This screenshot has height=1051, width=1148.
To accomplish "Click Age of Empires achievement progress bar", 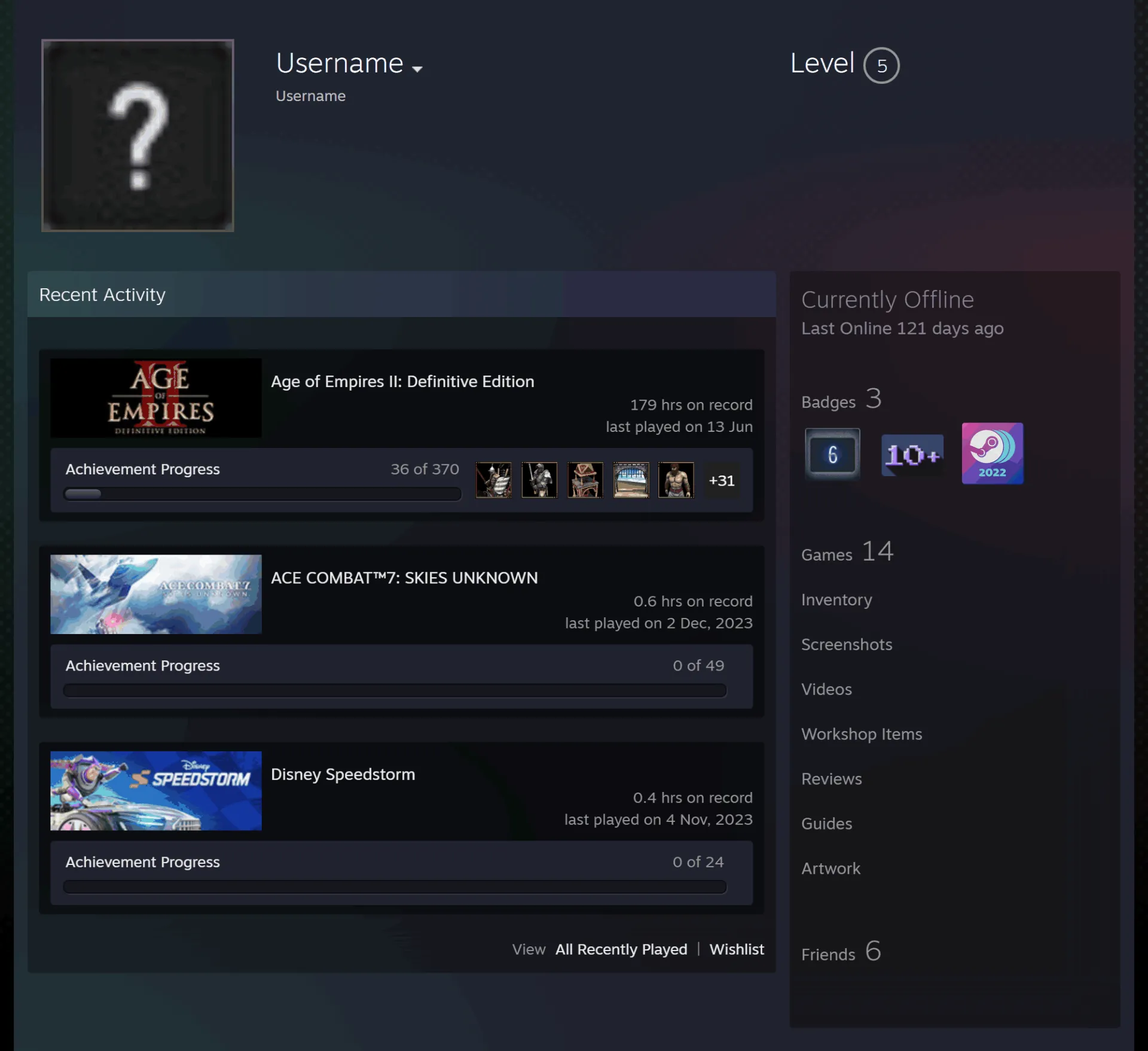I will [262, 494].
